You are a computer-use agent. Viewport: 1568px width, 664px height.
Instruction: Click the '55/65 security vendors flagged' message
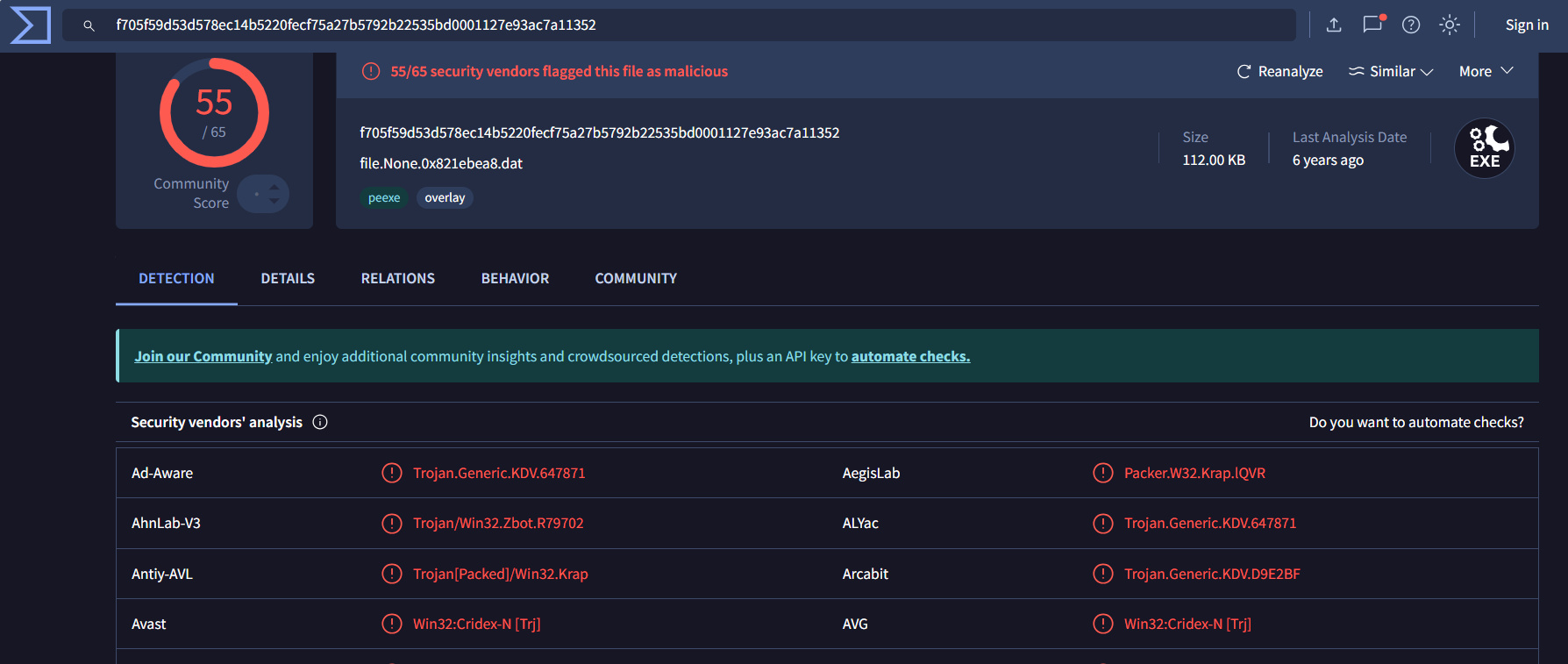point(559,71)
